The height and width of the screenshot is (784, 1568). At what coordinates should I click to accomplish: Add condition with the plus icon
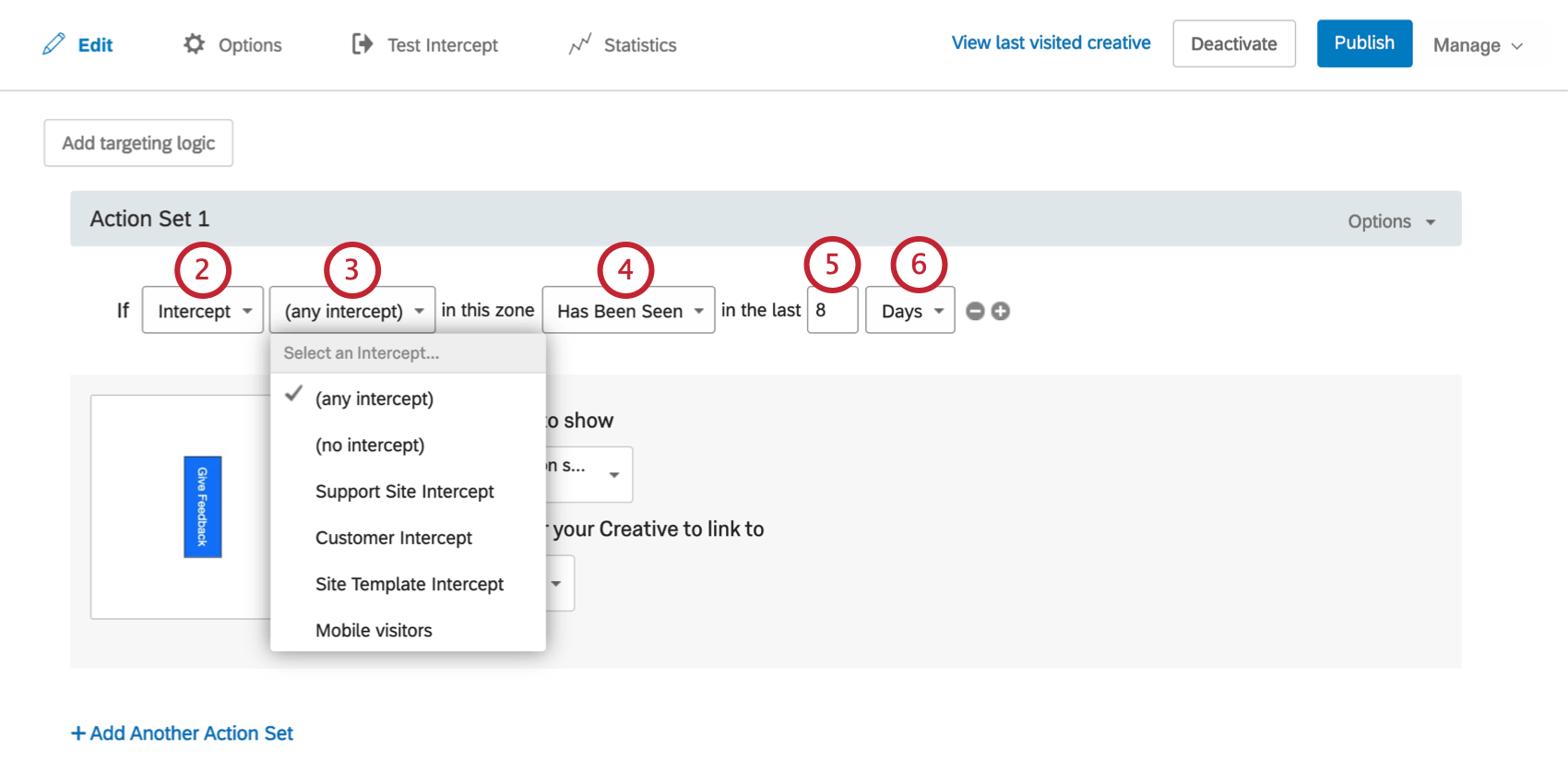pos(1001,312)
